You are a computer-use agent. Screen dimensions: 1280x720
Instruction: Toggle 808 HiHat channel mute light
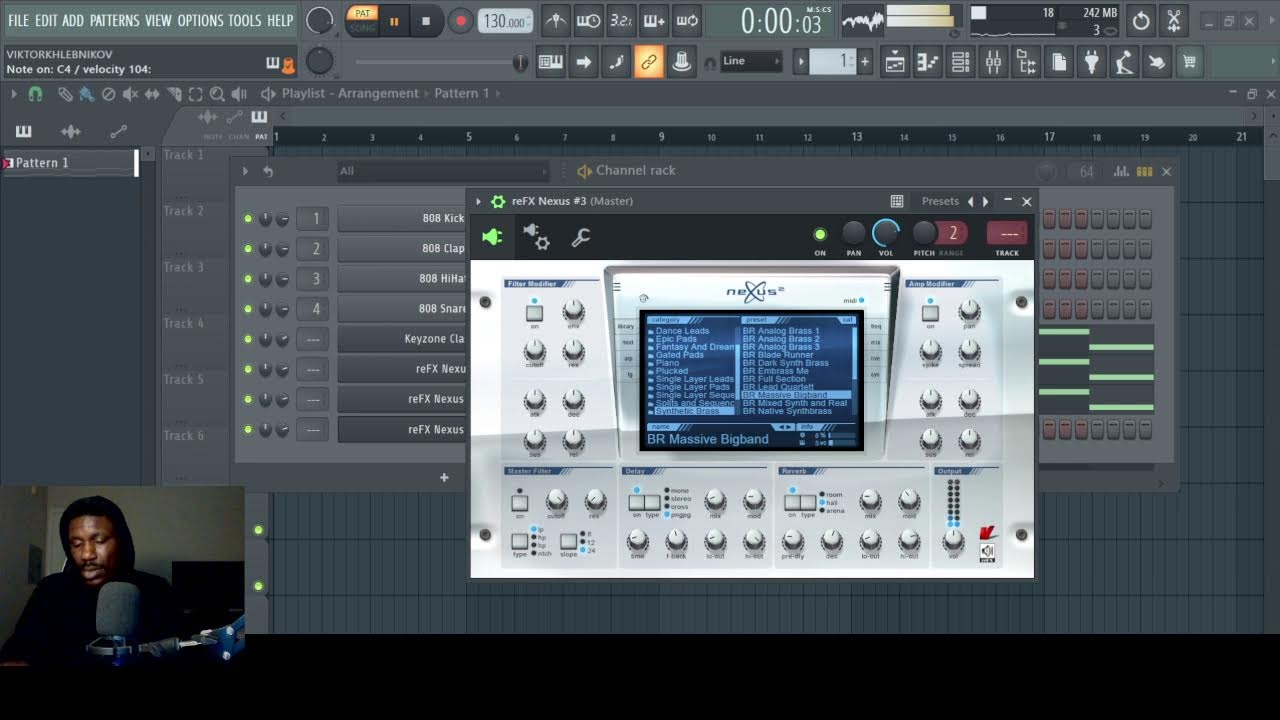point(248,279)
